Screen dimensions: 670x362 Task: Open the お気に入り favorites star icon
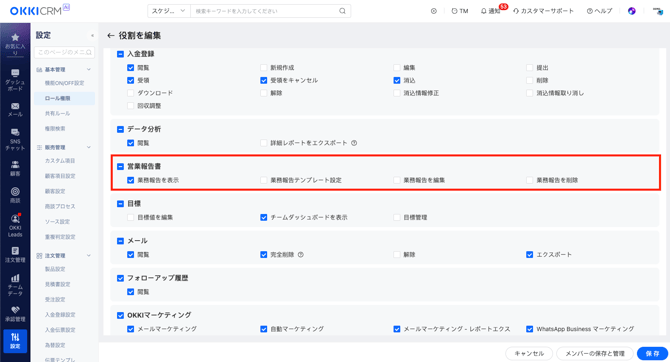[15, 38]
